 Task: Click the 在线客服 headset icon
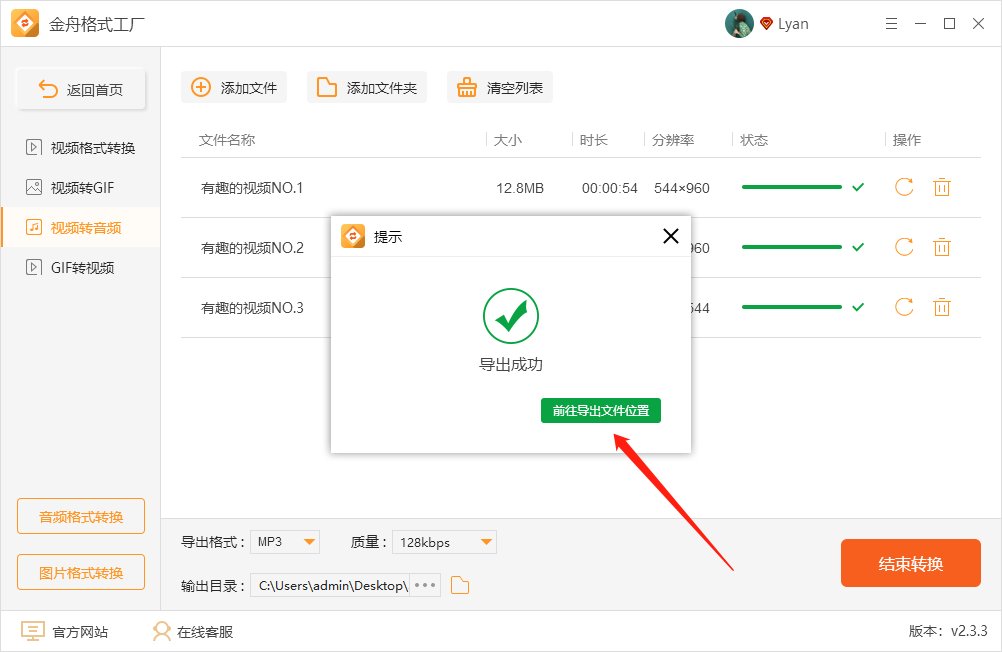point(161,631)
